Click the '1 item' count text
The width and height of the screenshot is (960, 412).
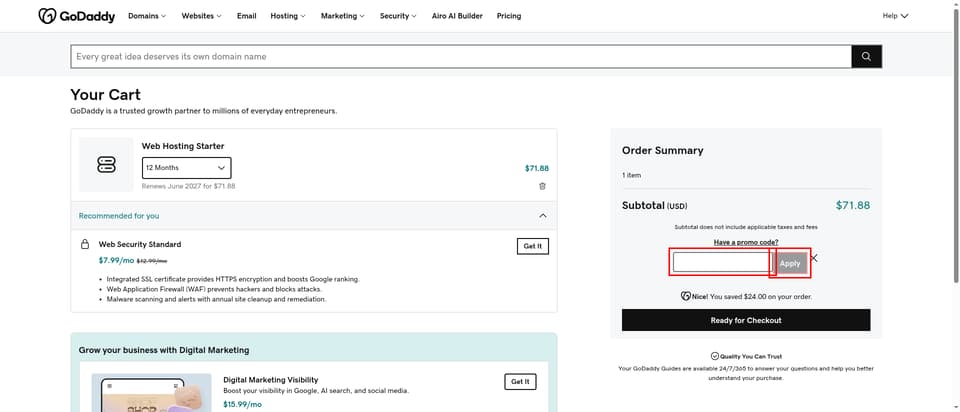point(631,175)
